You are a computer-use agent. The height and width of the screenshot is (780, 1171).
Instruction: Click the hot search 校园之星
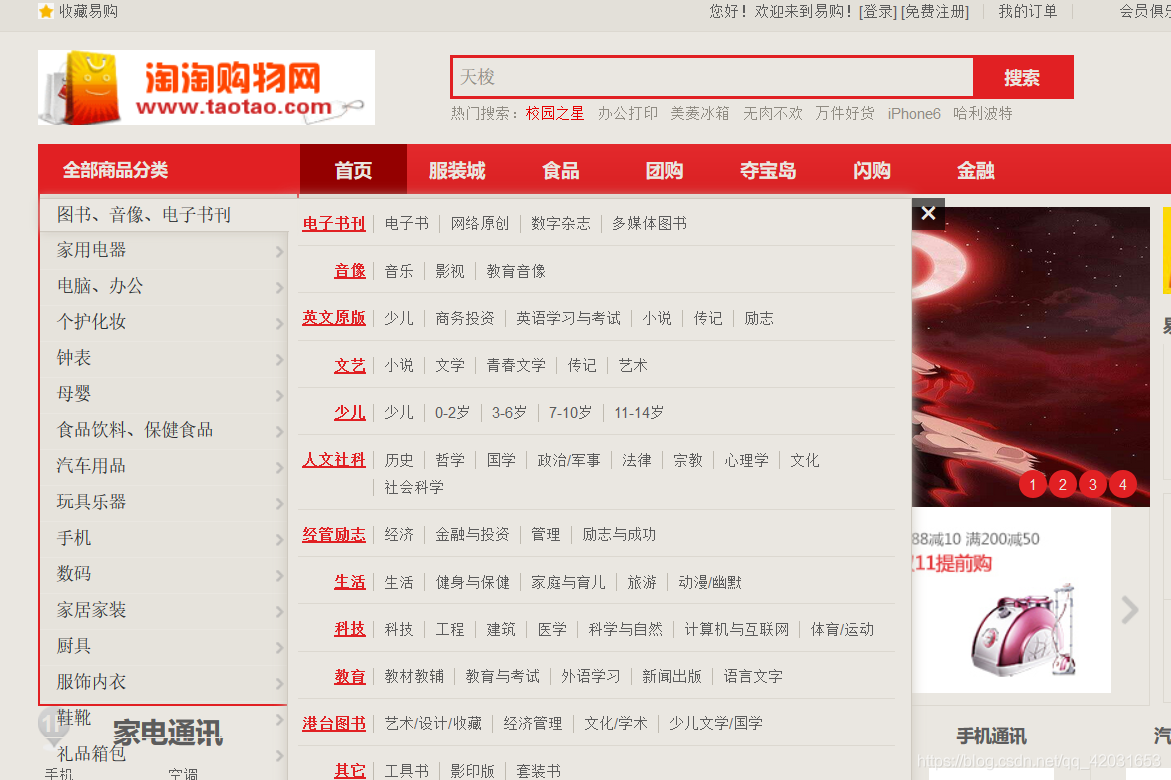(555, 114)
